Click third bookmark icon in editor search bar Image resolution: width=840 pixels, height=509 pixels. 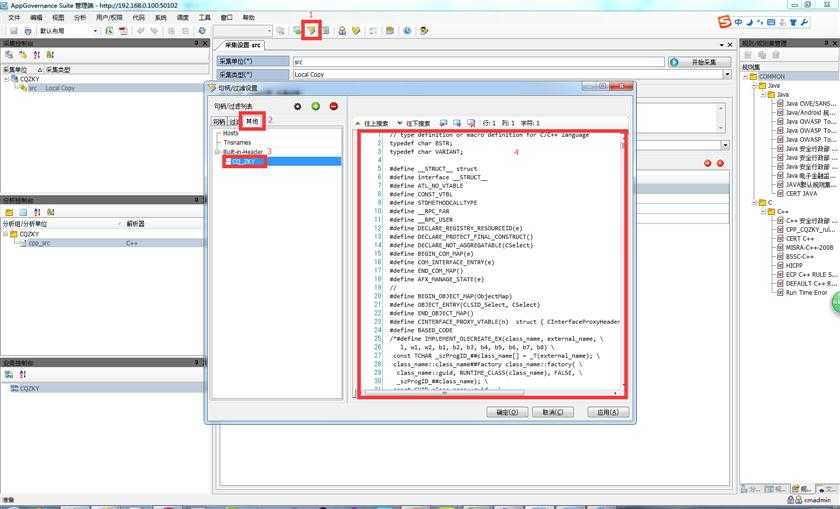[471, 123]
